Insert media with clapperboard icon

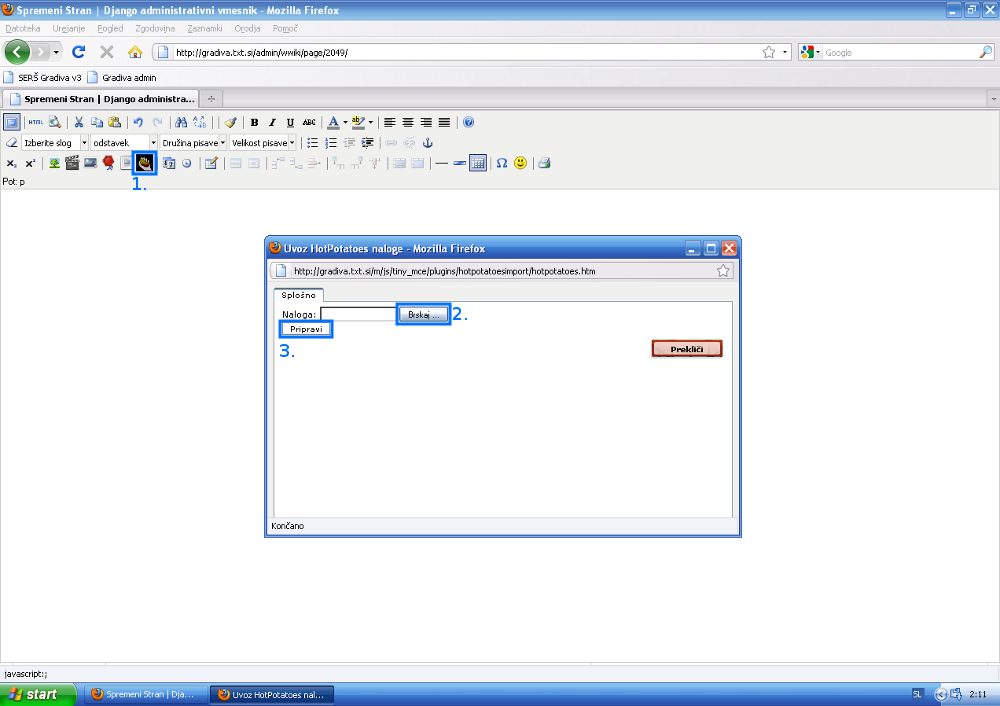(72, 163)
